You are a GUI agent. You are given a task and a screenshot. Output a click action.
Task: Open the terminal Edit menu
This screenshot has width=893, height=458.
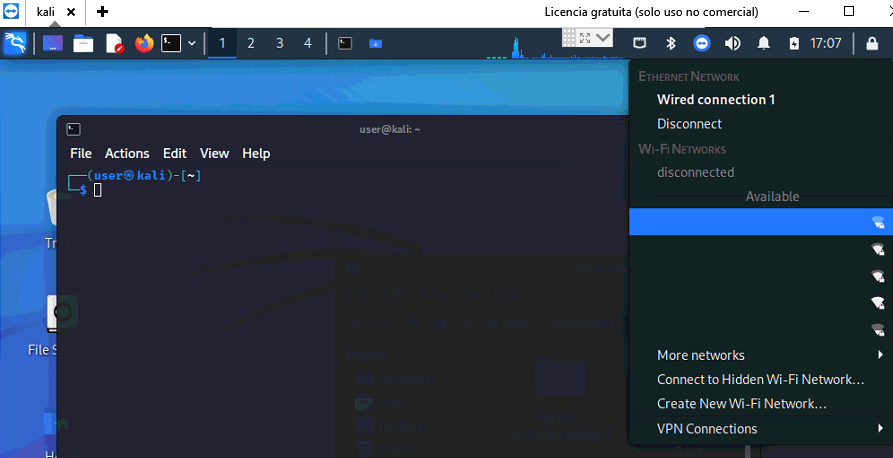pos(174,153)
